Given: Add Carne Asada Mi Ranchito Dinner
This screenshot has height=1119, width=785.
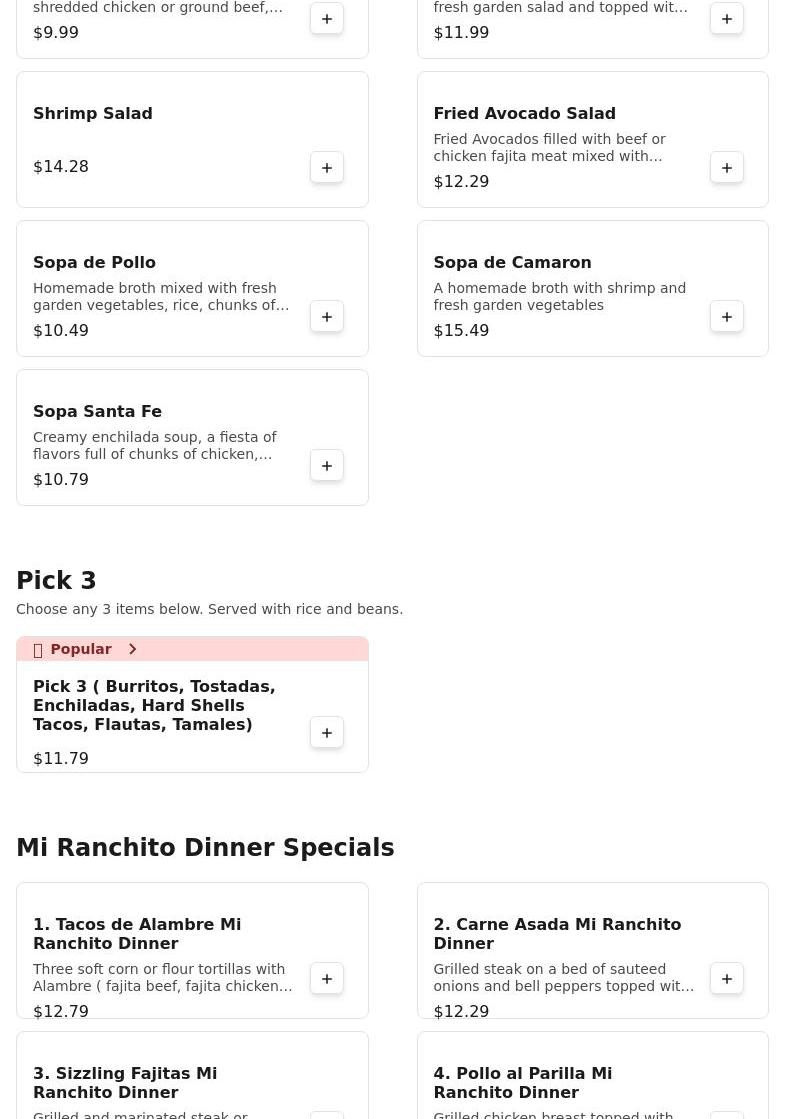Looking at the screenshot, I should click(726, 979).
